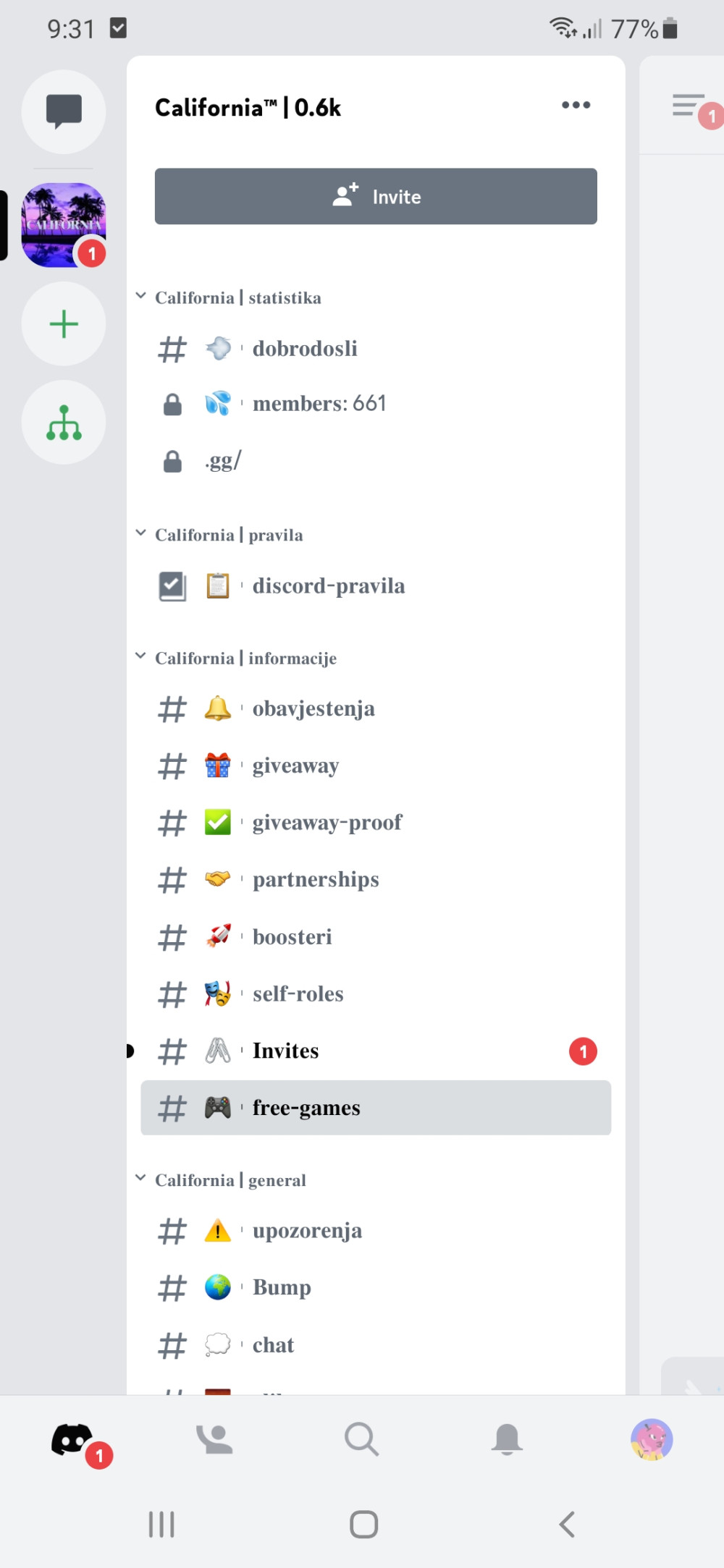724x1568 pixels.
Task: Open the giveaway channel
Action: (x=295, y=766)
